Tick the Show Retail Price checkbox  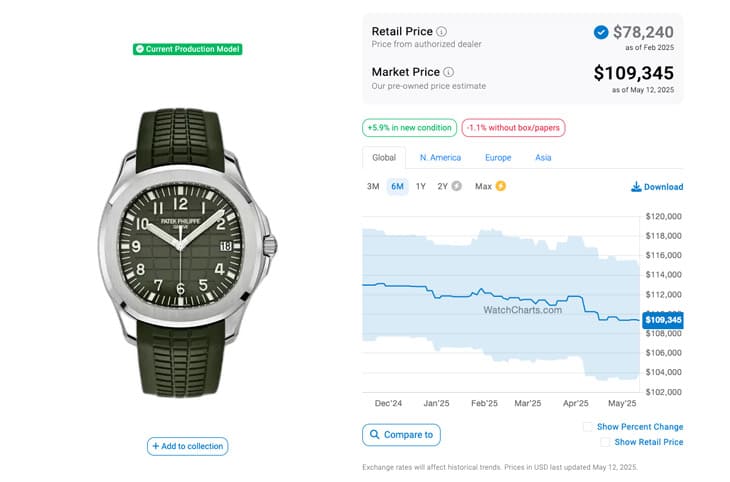605,442
